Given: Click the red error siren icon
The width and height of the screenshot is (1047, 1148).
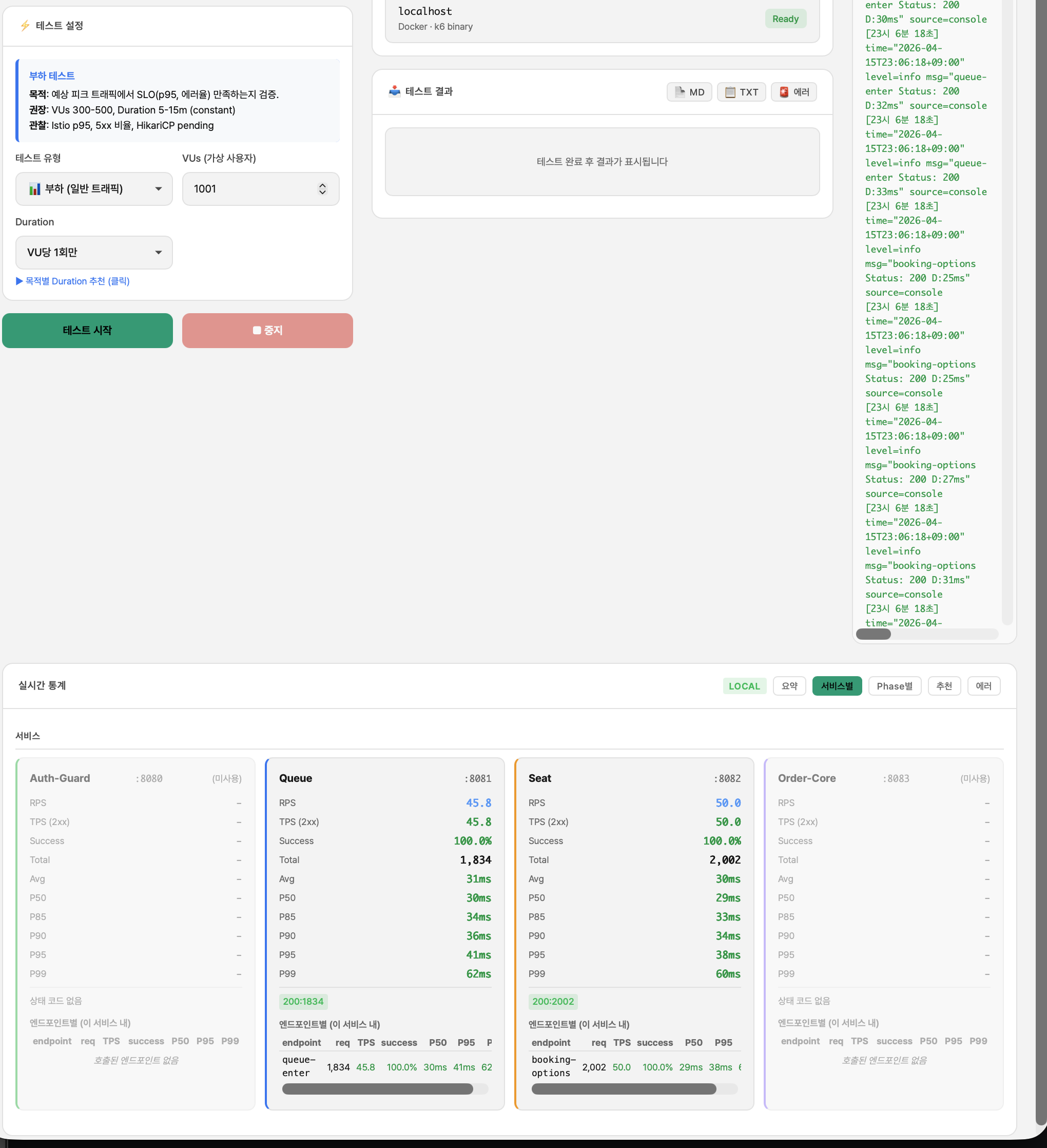Looking at the screenshot, I should click(784, 92).
